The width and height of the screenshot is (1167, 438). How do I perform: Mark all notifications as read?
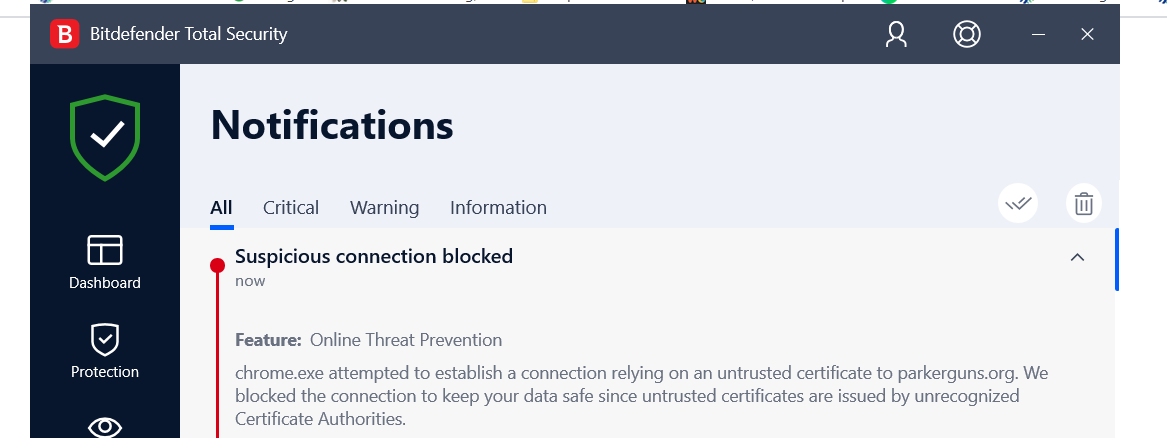(x=1018, y=204)
